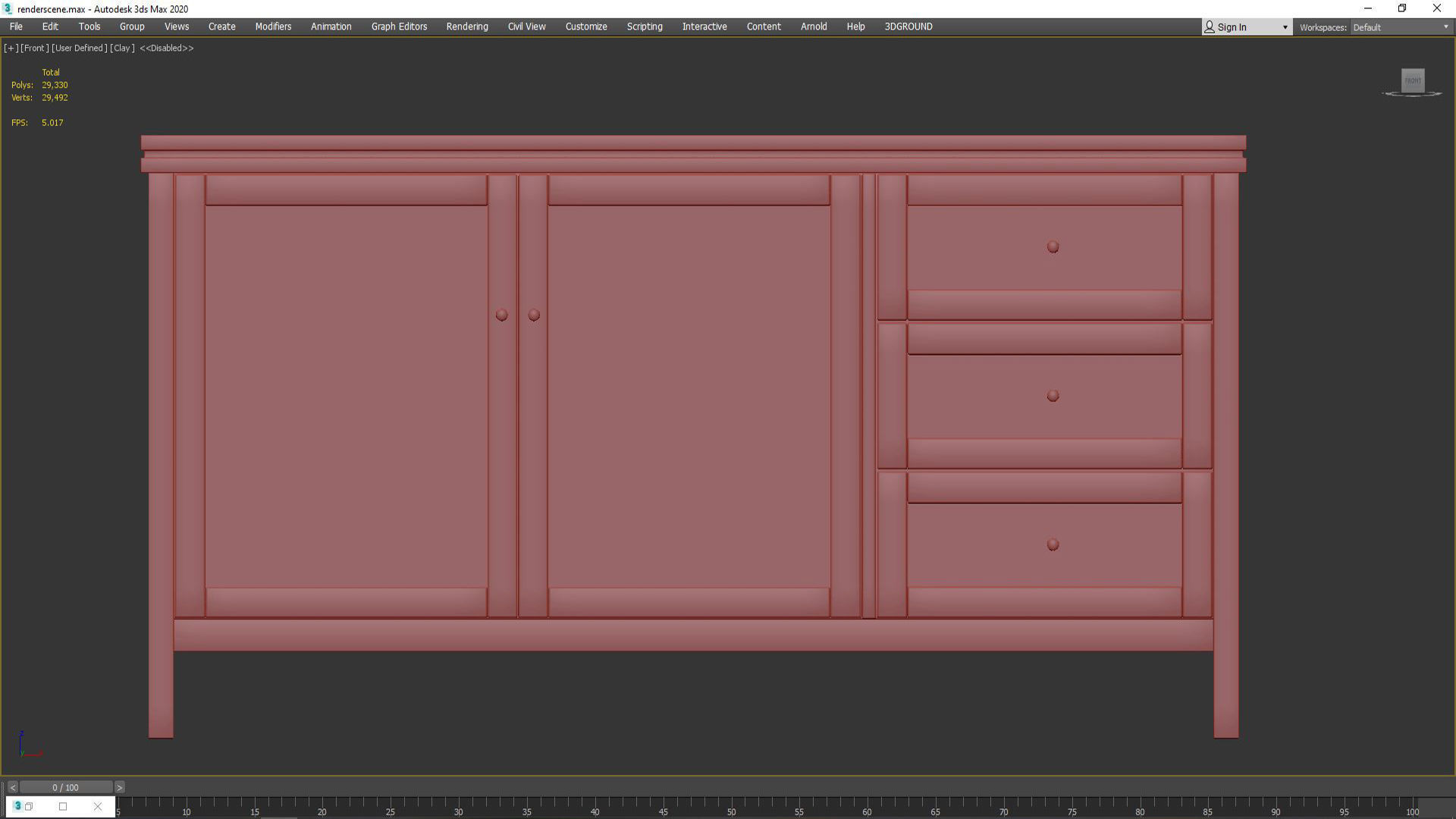Open the Content menu
The width and height of the screenshot is (1456, 819).
click(764, 27)
